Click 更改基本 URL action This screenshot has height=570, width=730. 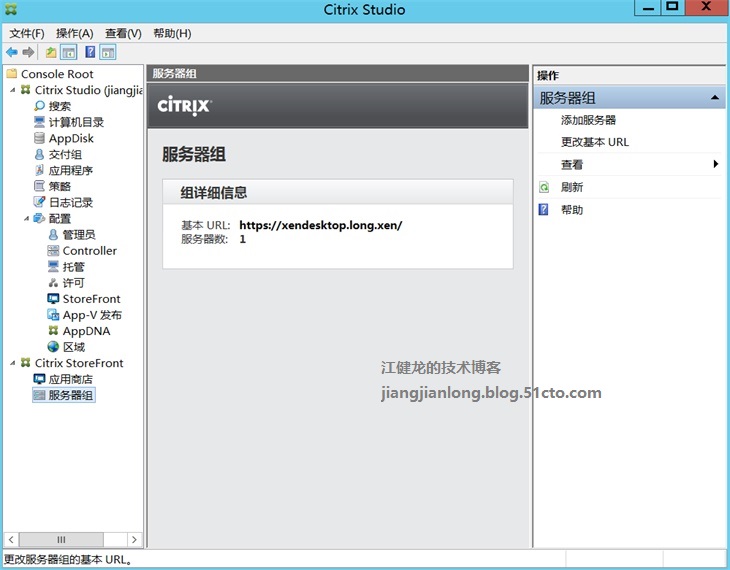point(595,142)
